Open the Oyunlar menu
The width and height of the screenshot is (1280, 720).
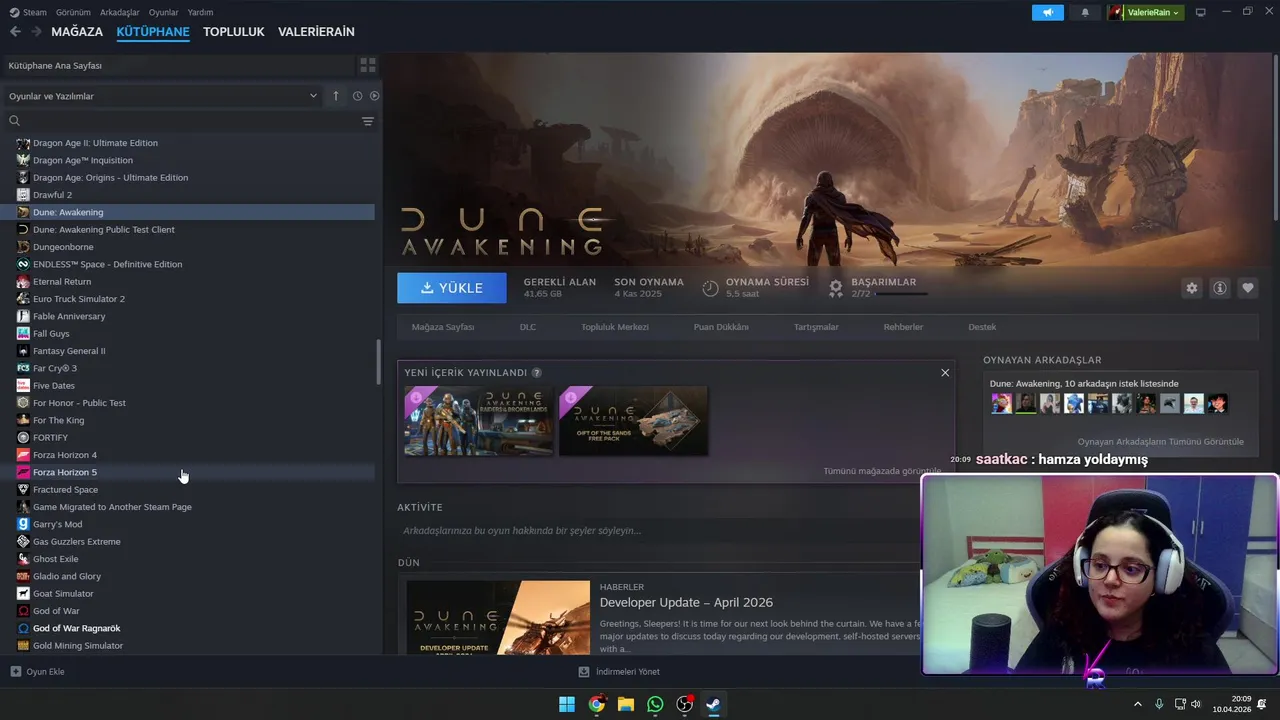164,12
